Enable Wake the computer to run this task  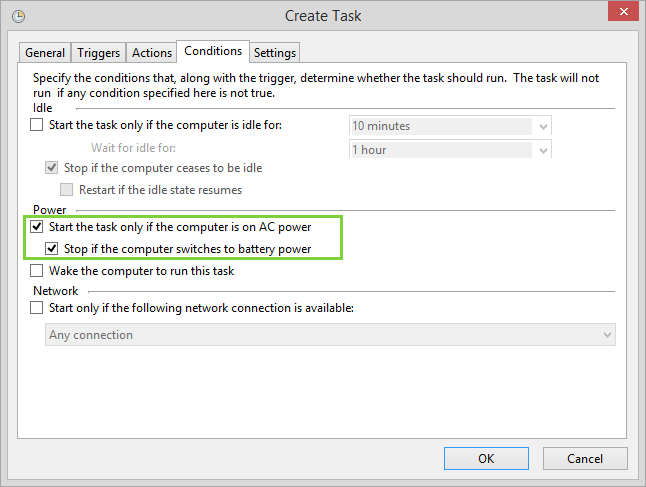(37, 271)
